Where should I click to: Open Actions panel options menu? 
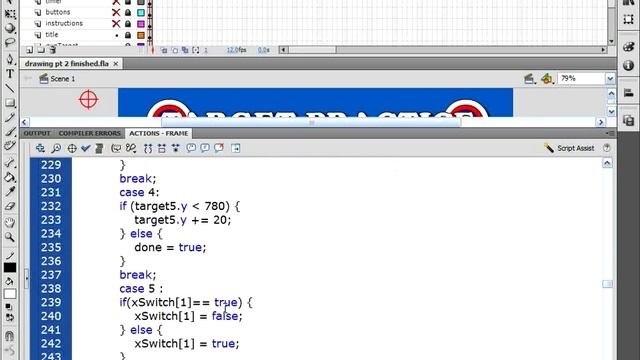pyautogui.click(x=610, y=133)
